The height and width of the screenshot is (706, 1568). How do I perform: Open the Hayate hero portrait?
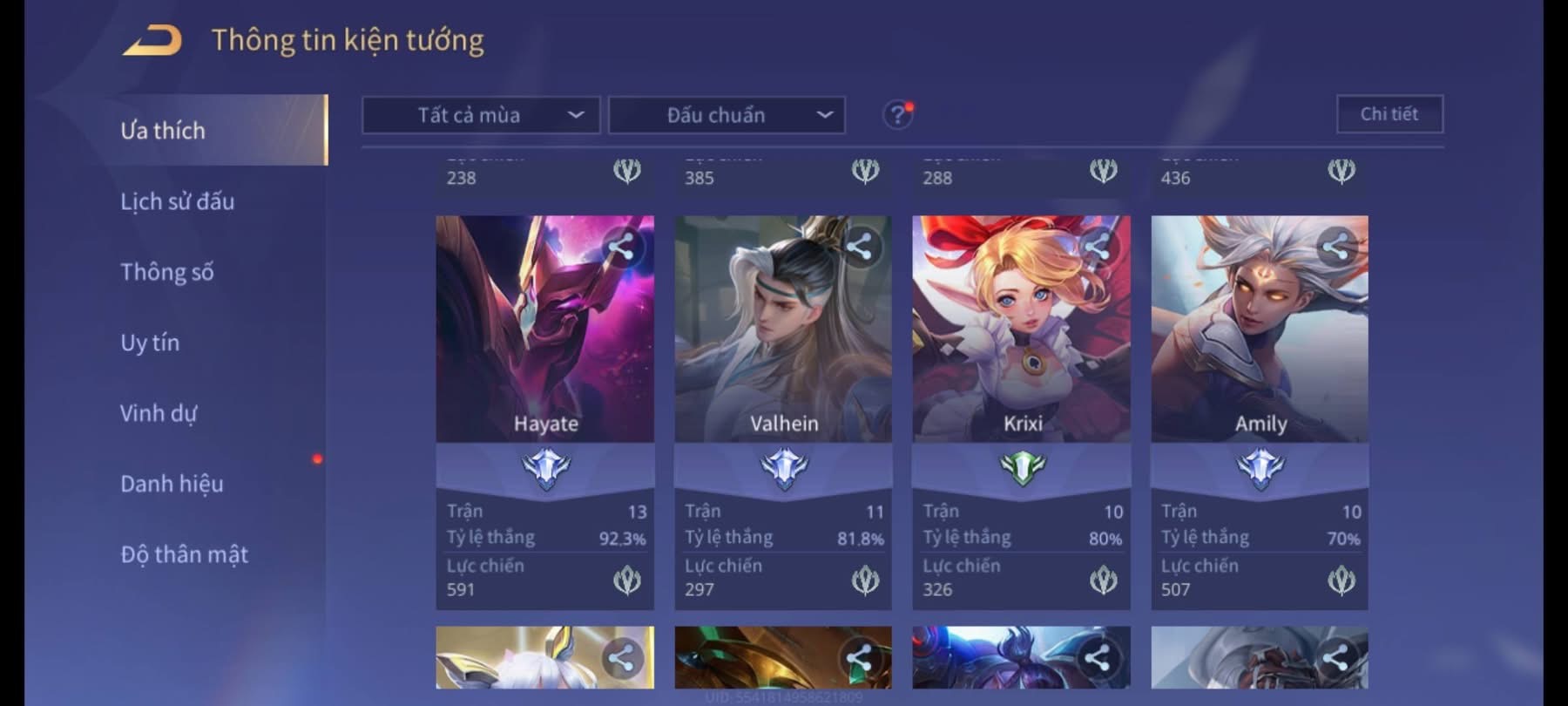[x=544, y=329]
